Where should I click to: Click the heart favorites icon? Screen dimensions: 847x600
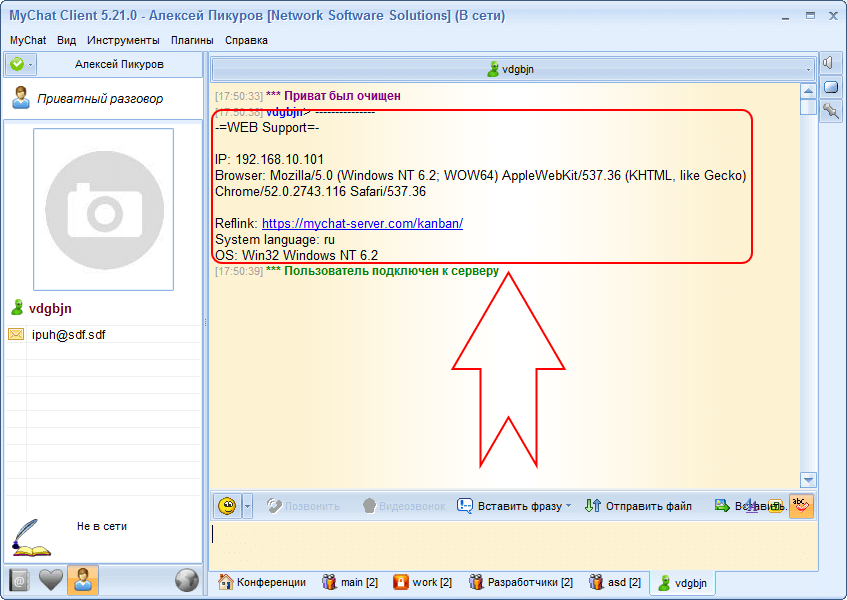point(49,579)
